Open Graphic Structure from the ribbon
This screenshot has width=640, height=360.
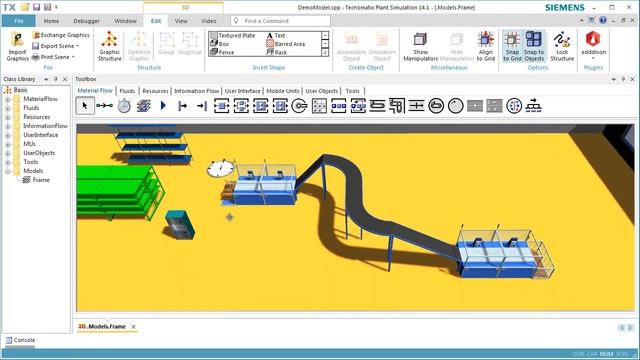109,46
